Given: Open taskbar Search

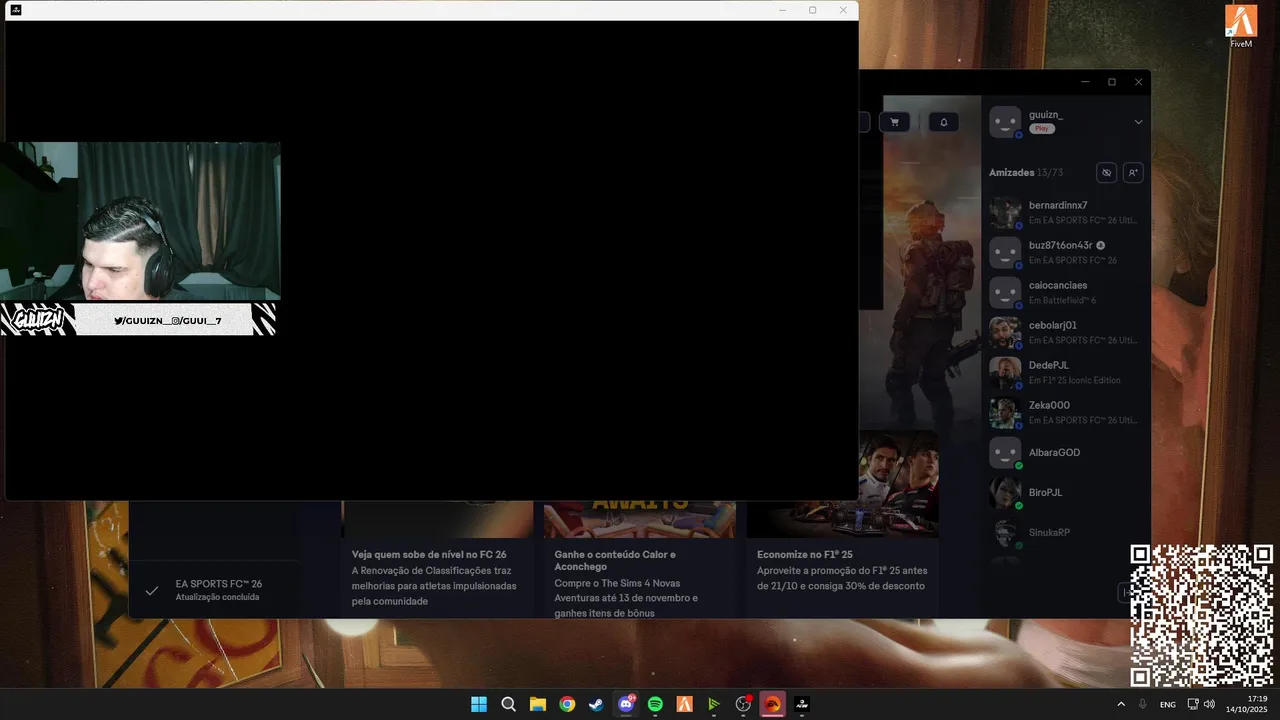Looking at the screenshot, I should tap(508, 704).
